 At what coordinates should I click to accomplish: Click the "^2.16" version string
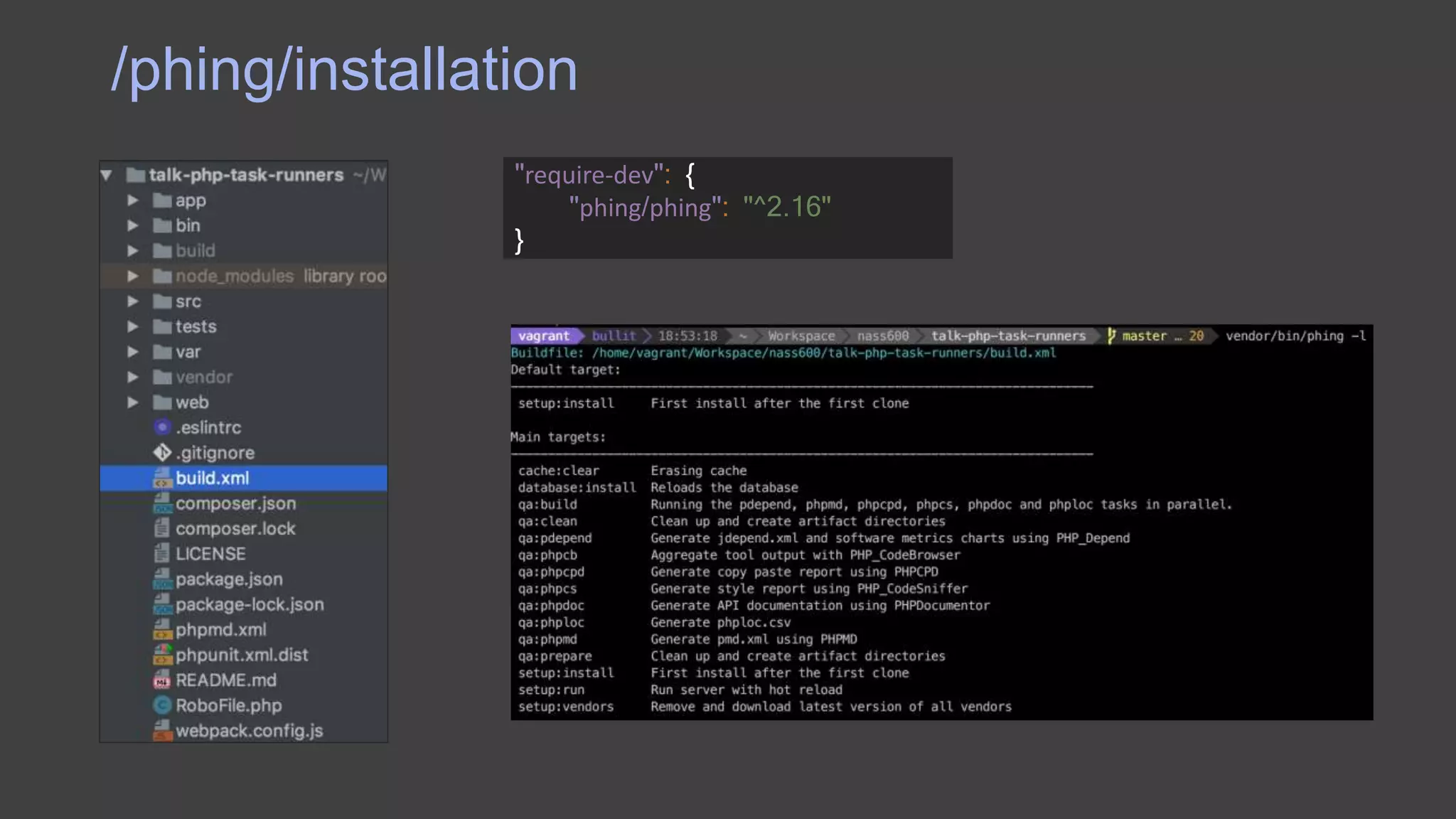pos(787,207)
